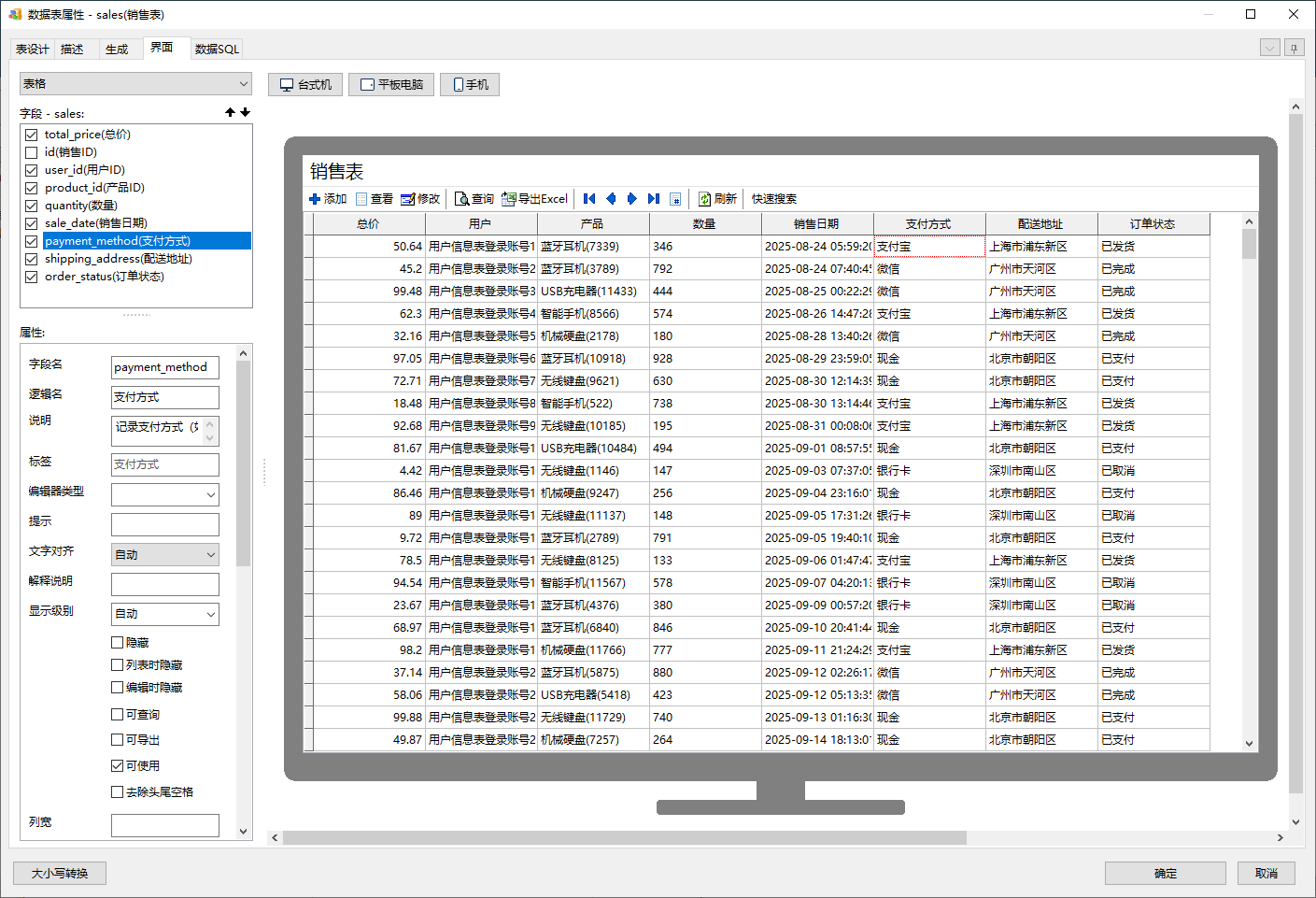The height and width of the screenshot is (898, 1316).
Task: Switch to the 表设计 tab
Action: coord(33,50)
